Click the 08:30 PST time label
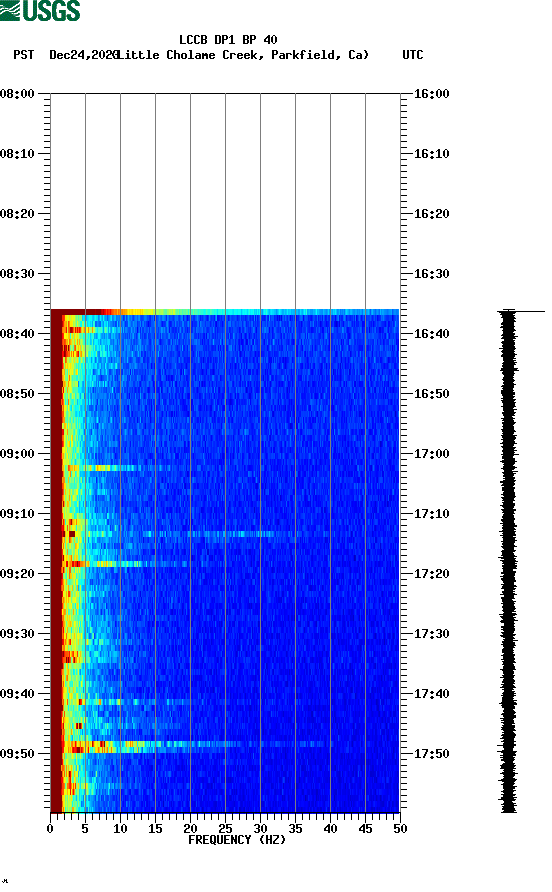This screenshot has width=552, height=892. coord(18,274)
